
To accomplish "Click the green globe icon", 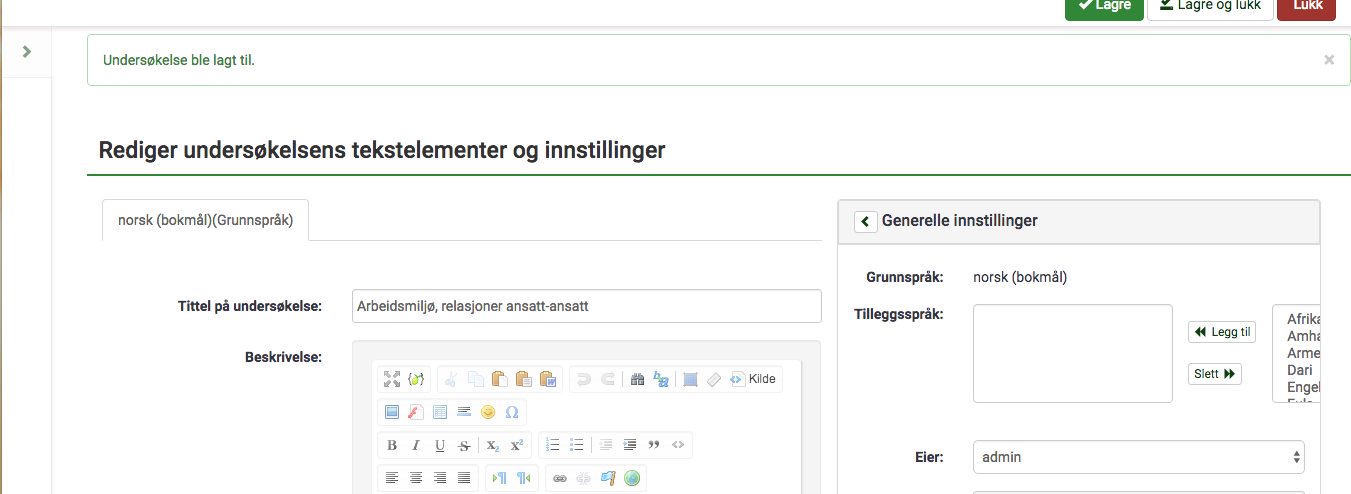I will pyautogui.click(x=632, y=478).
